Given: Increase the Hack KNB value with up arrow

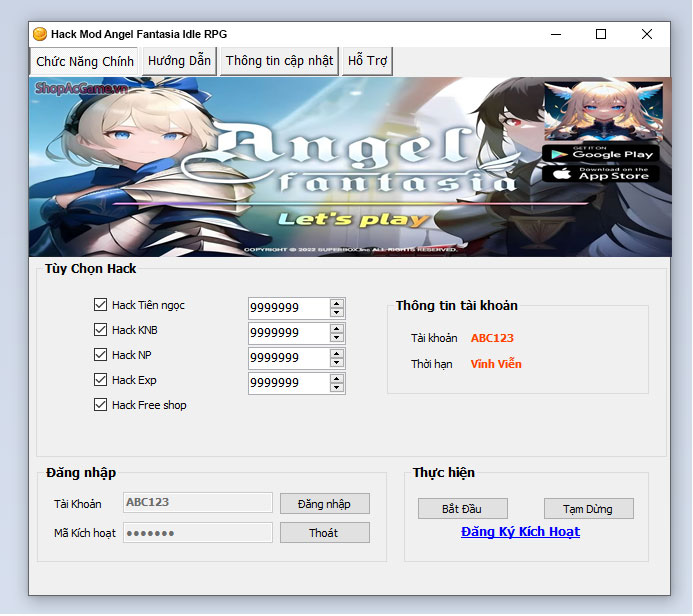Looking at the screenshot, I should pos(337,329).
